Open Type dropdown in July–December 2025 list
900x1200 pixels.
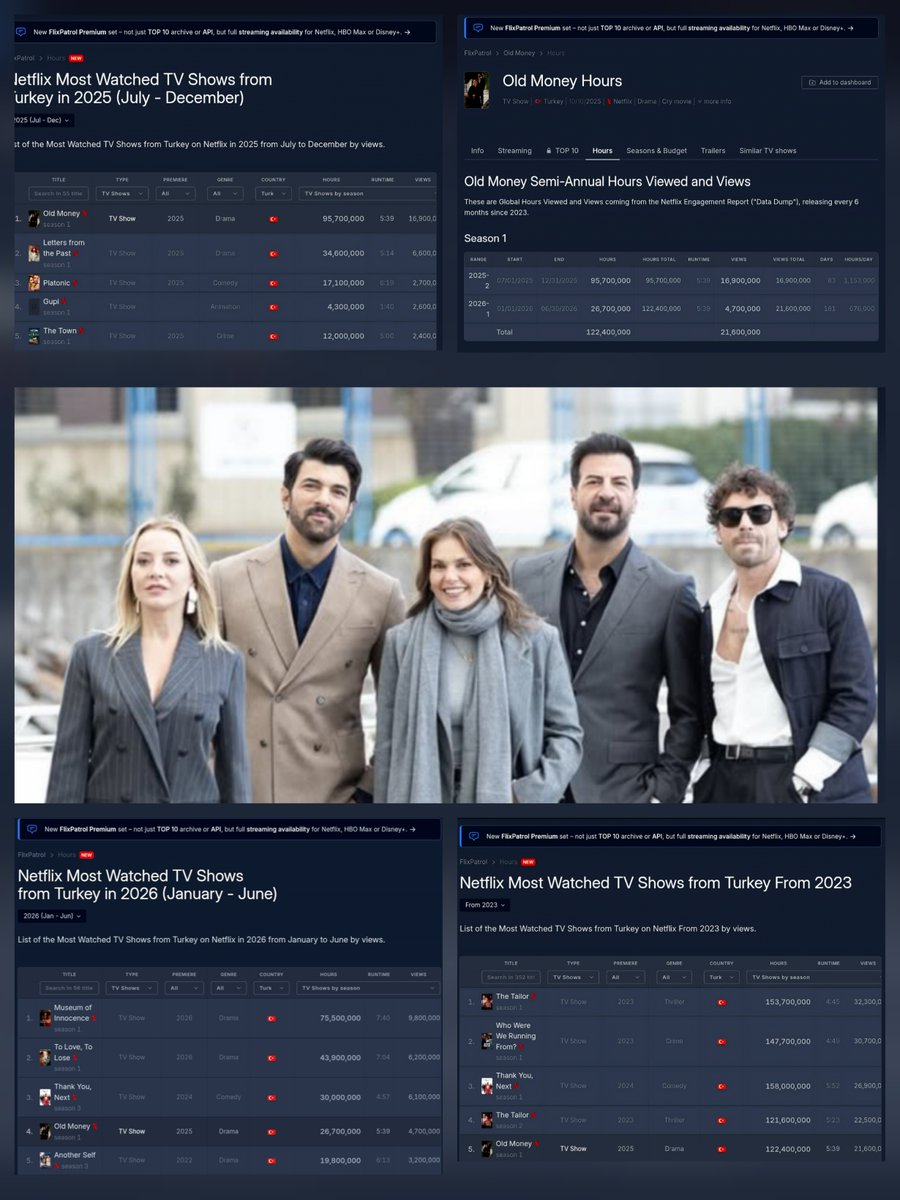[121, 193]
